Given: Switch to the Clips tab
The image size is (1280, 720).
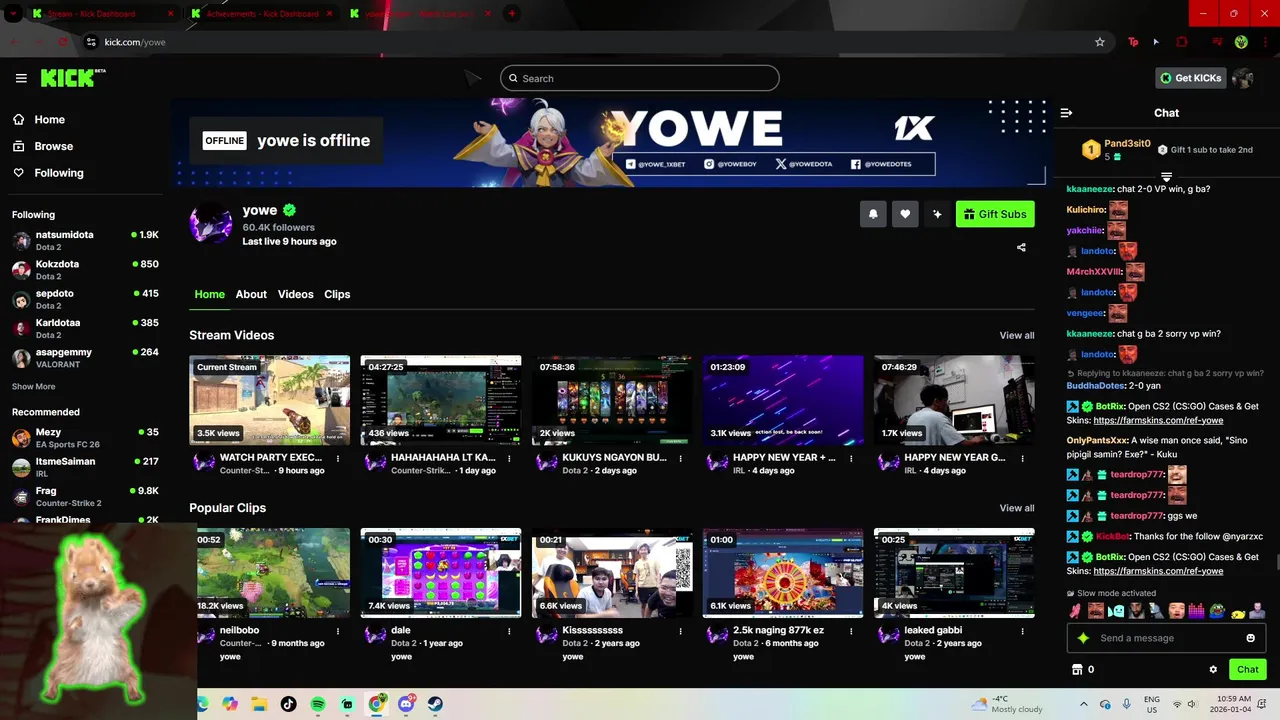Looking at the screenshot, I should [337, 294].
